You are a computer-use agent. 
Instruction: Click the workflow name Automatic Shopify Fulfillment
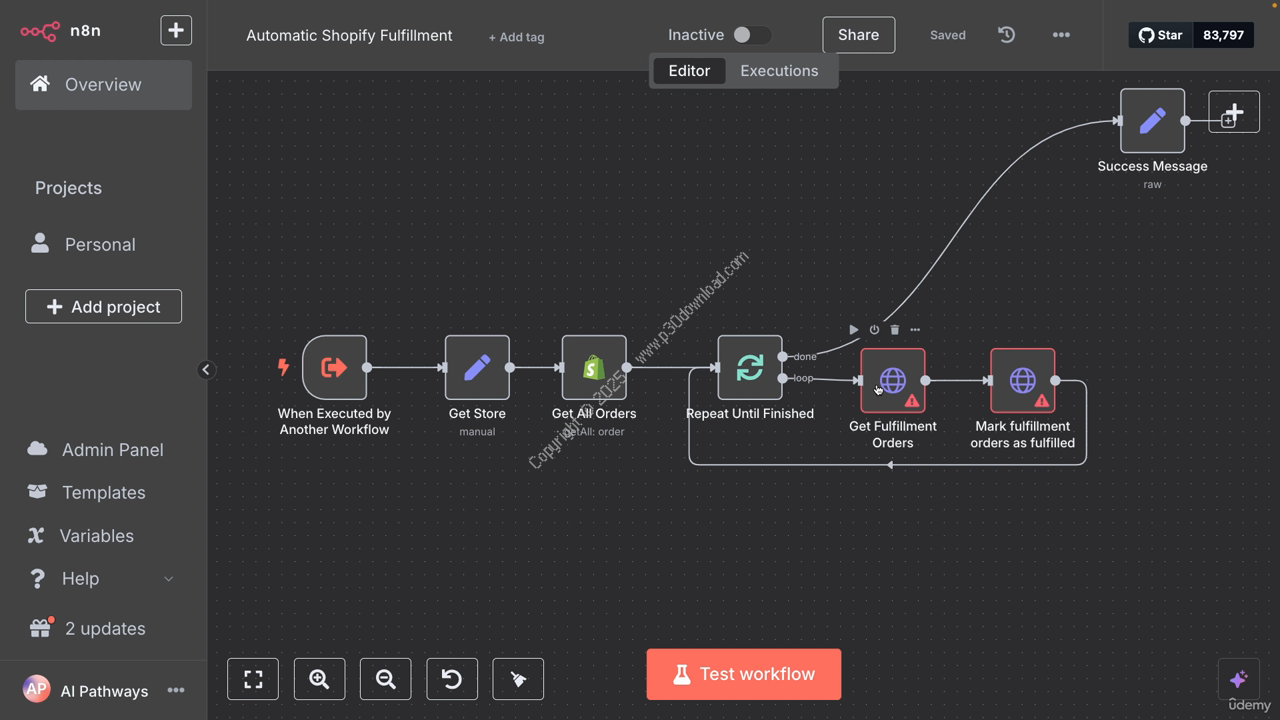349,35
